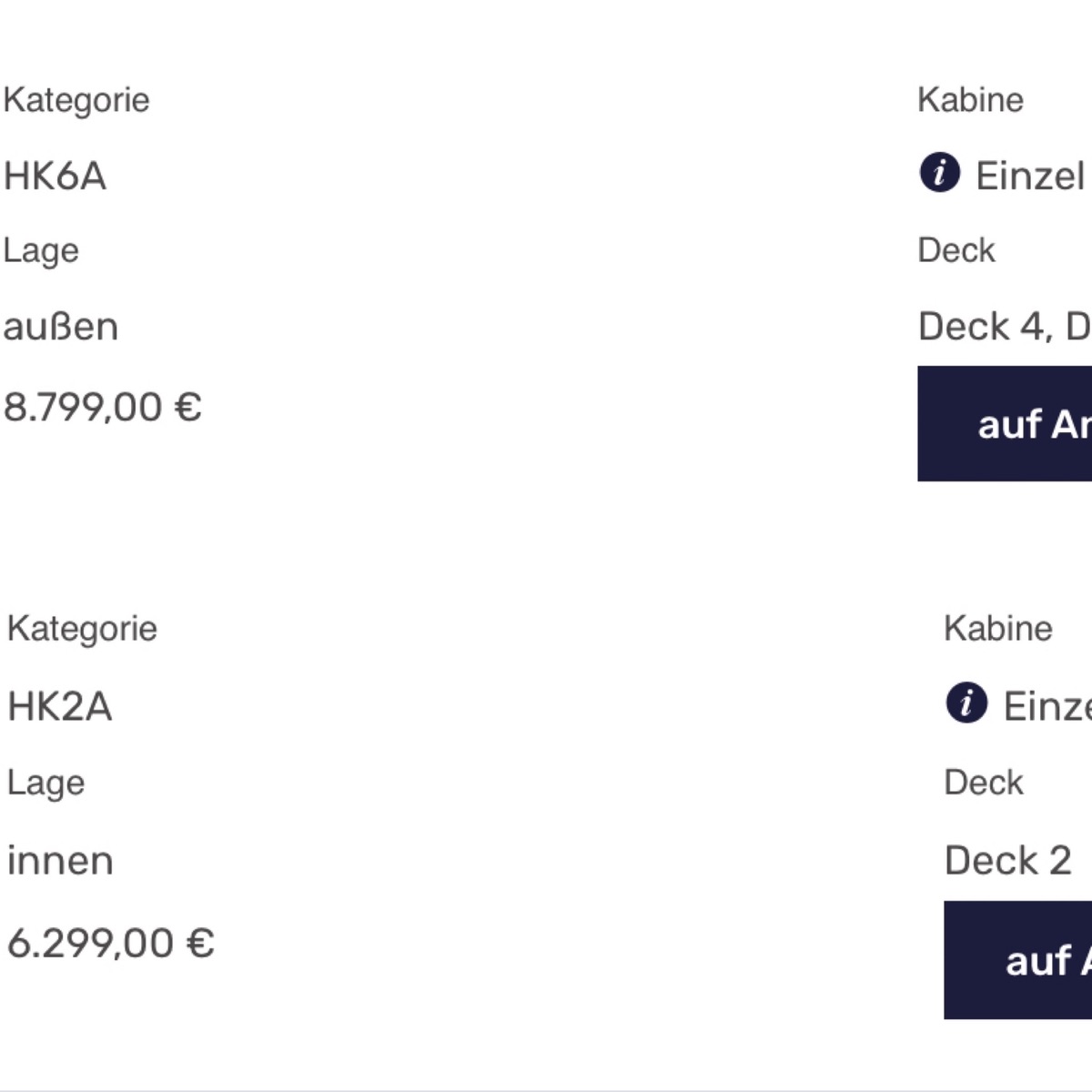Image resolution: width=1092 pixels, height=1092 pixels.
Task: Open the cabin info icon in the HK2A row
Action: point(966,703)
